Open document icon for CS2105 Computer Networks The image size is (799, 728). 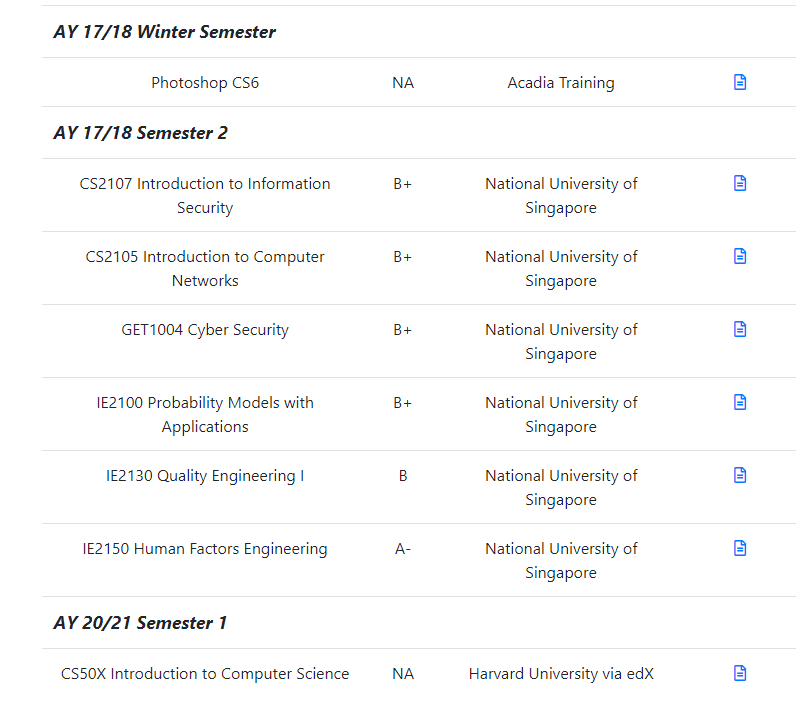point(740,256)
